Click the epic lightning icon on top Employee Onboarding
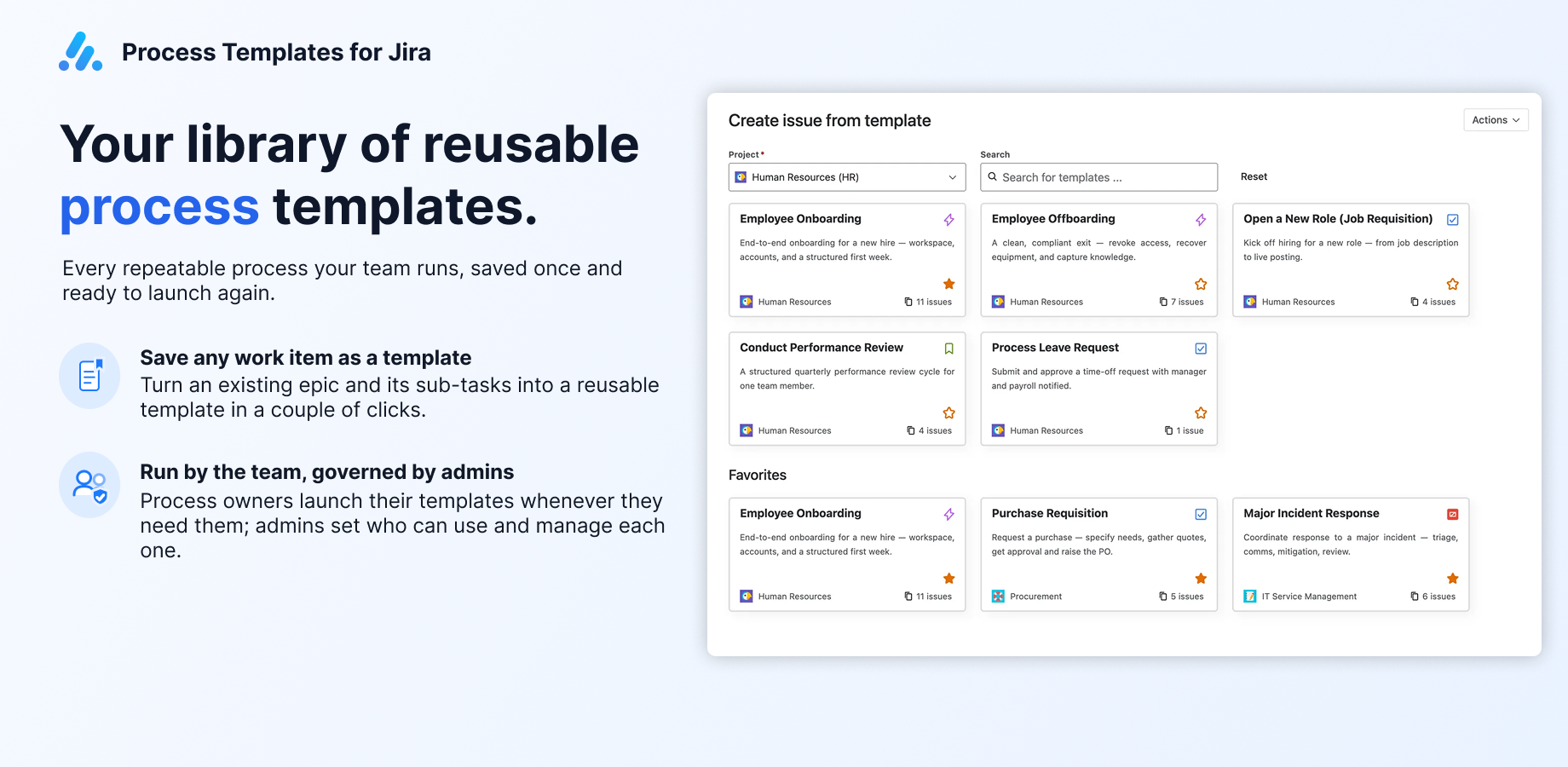Viewport: 1568px width, 767px height. pyautogui.click(x=948, y=220)
